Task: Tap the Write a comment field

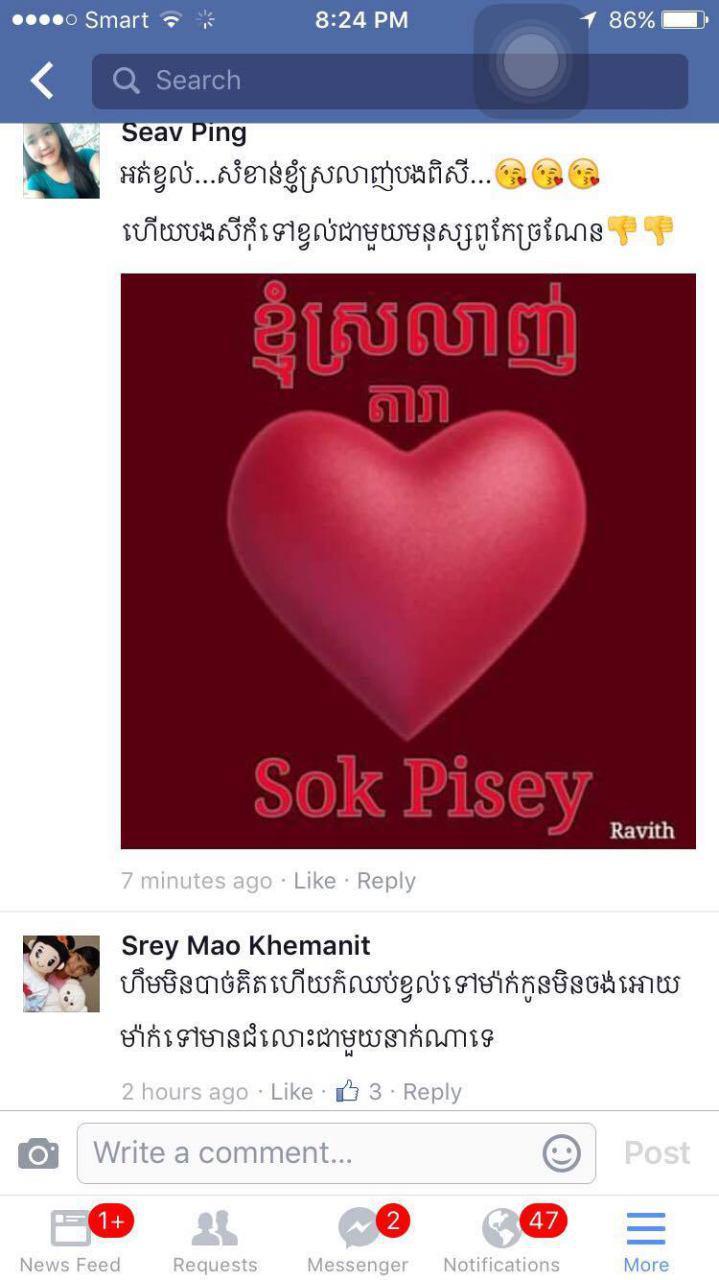Action: coord(336,1153)
